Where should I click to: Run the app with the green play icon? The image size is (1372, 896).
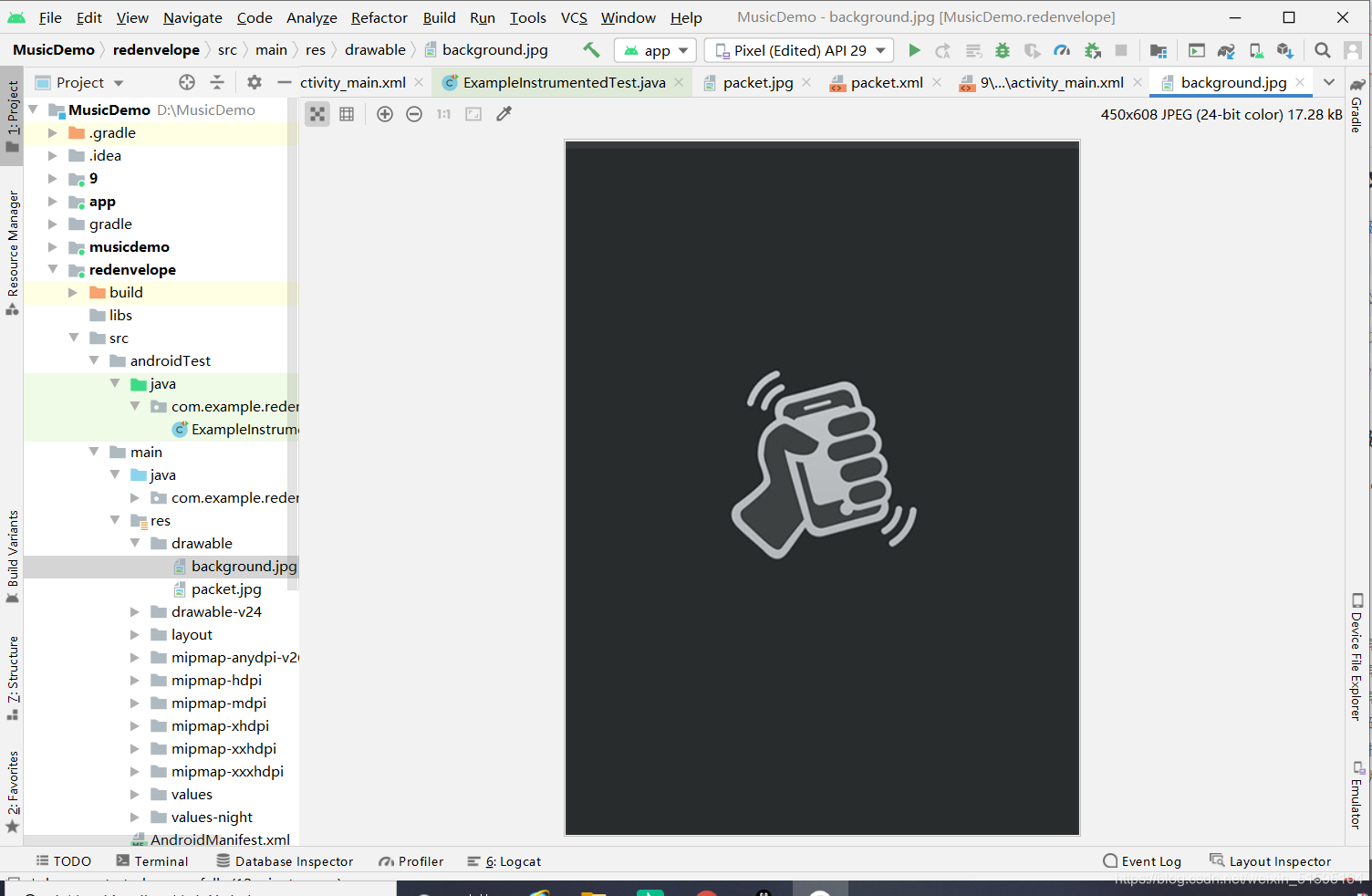click(x=914, y=50)
